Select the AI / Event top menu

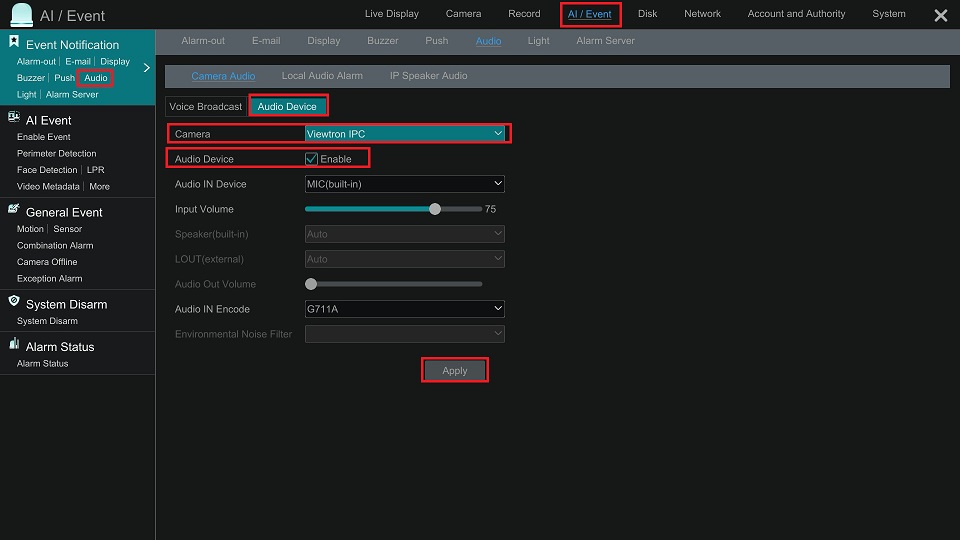[x=590, y=14]
